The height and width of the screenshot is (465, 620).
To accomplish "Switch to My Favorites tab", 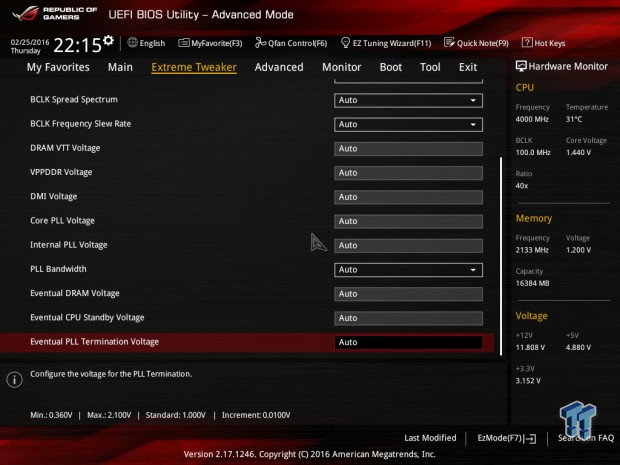I will tap(58, 67).
